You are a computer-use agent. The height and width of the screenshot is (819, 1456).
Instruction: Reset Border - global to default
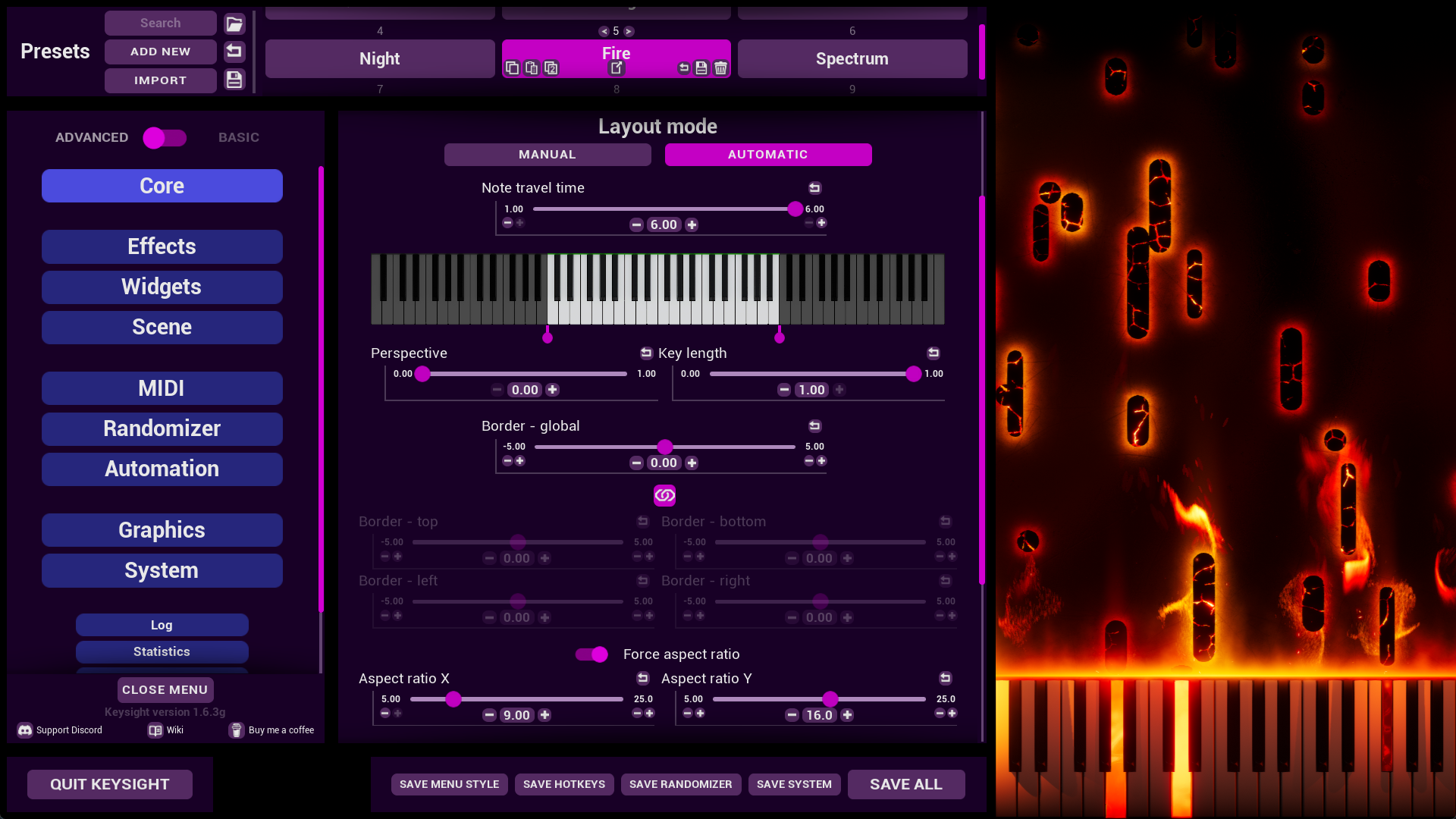coord(814,426)
